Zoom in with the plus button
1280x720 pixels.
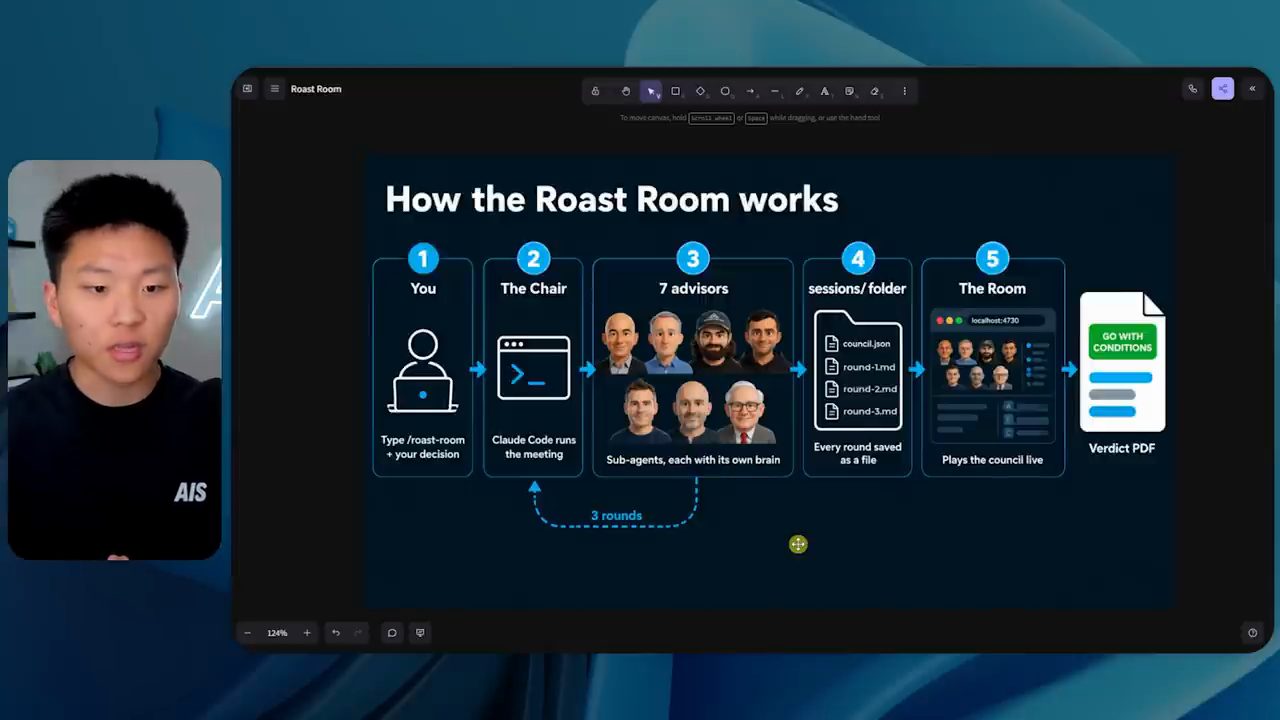[x=307, y=633]
